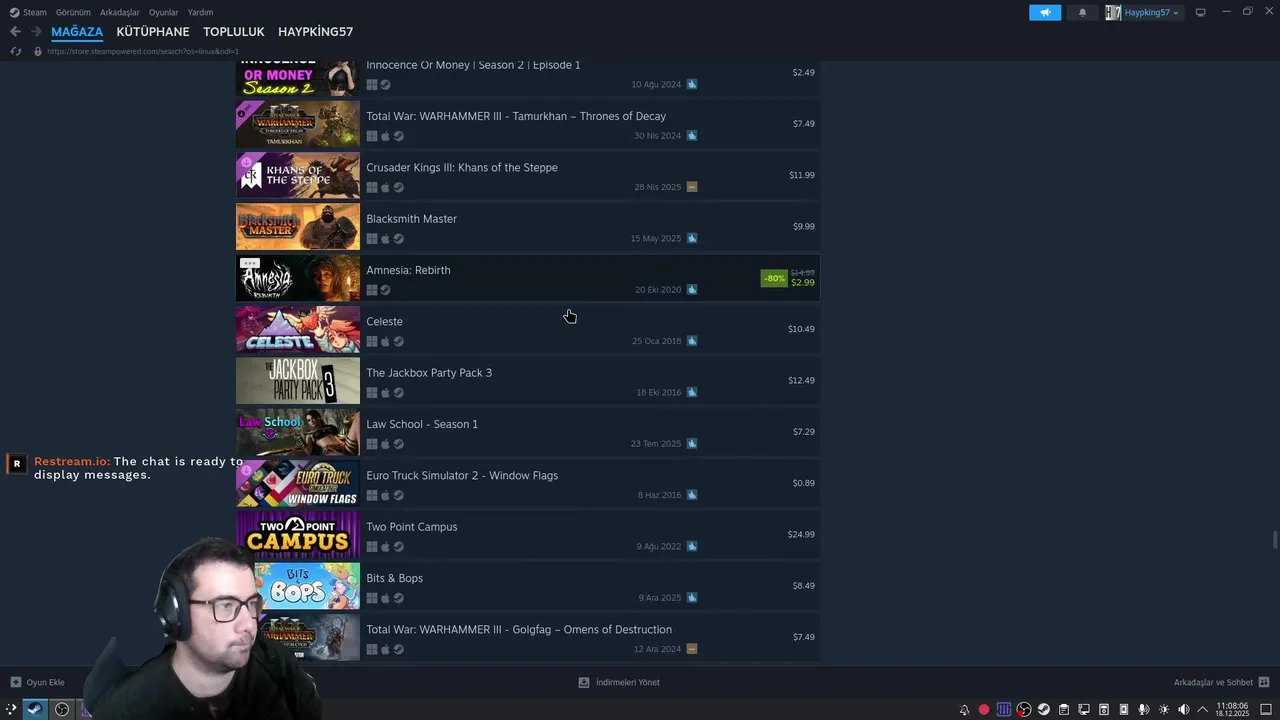
Task: Click the Steam icon pinned in the taskbar
Action: 34,709
